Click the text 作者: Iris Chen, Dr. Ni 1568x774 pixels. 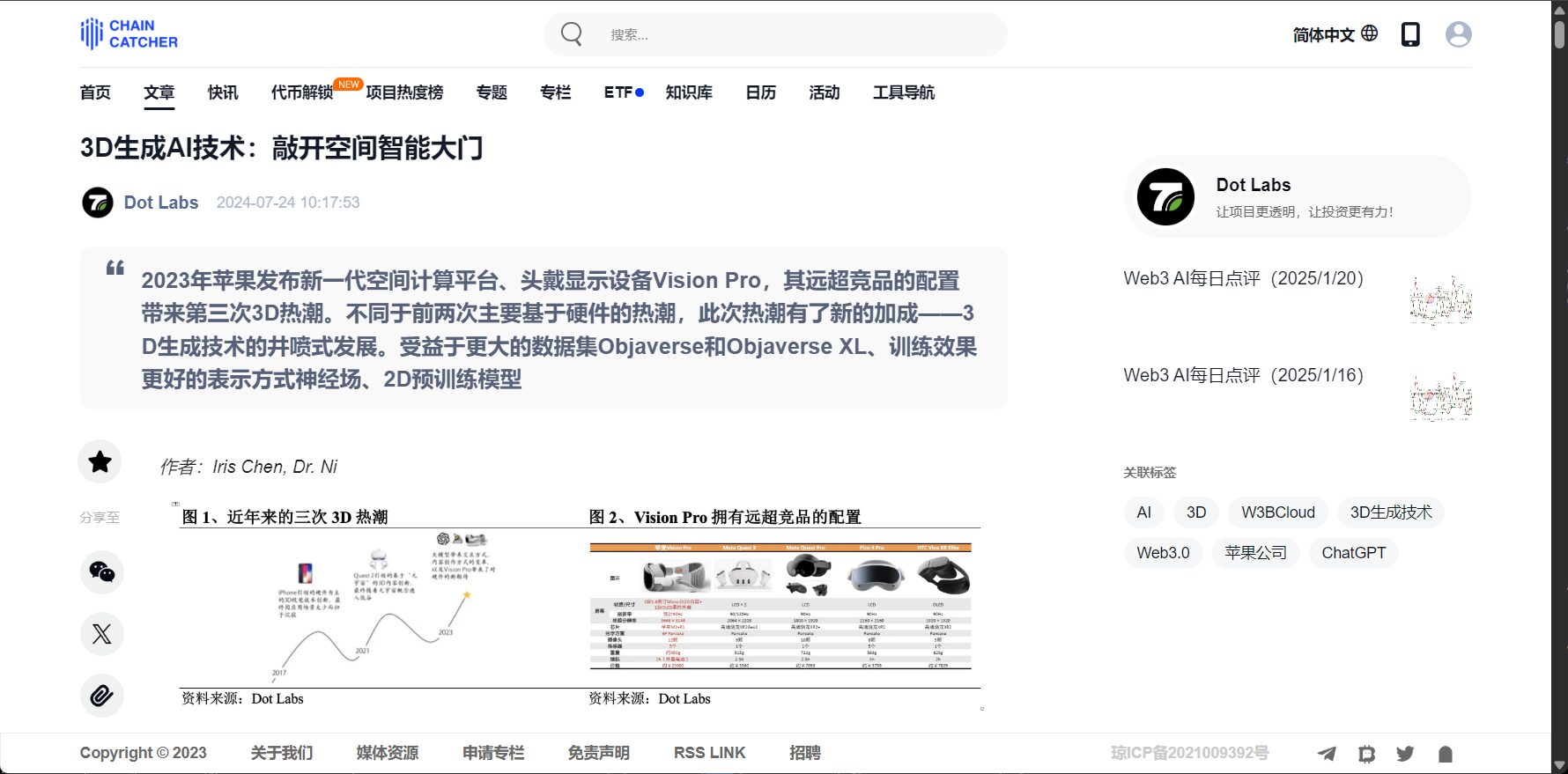tap(248, 467)
